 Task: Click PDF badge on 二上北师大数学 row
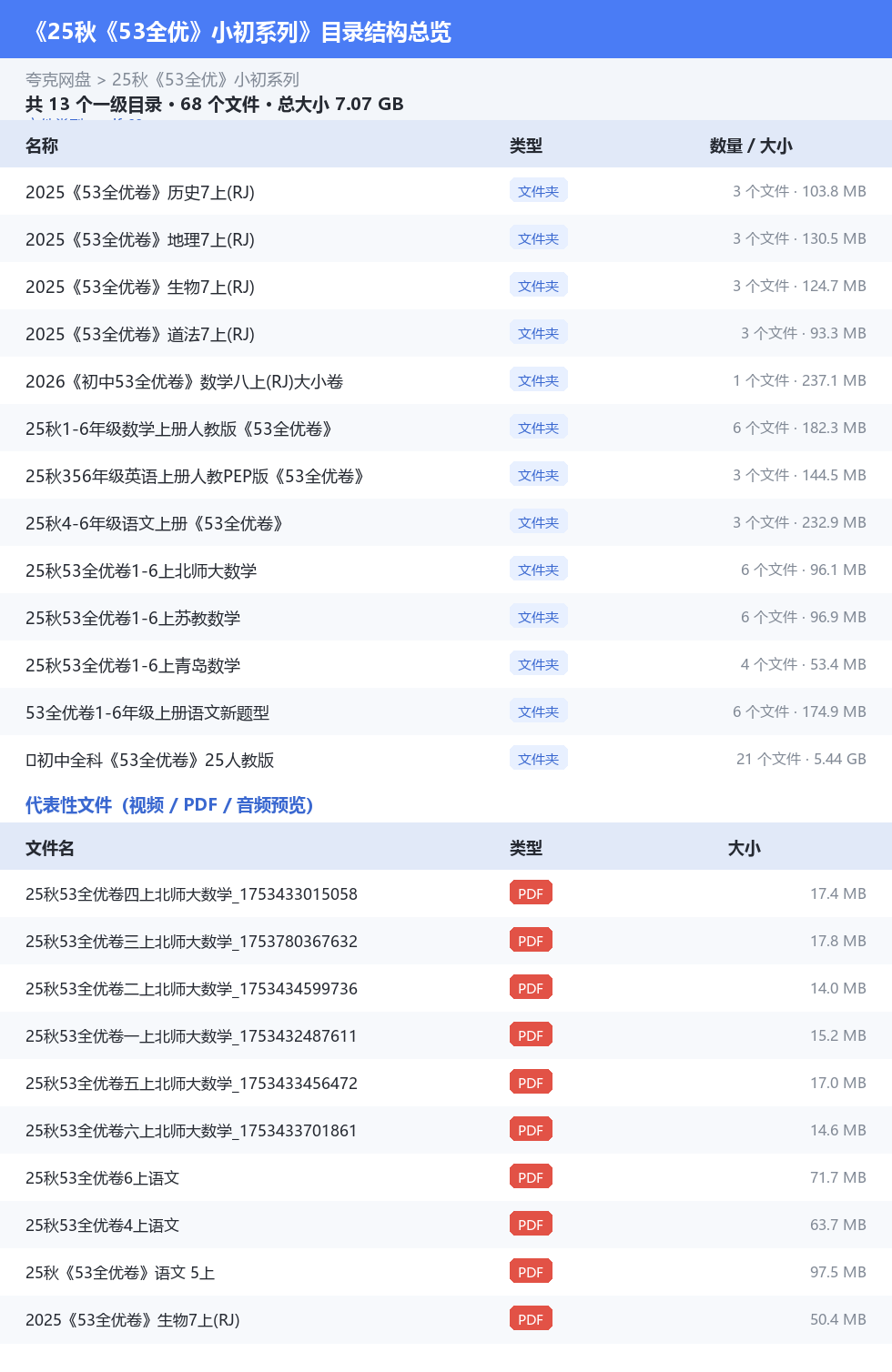tap(531, 987)
